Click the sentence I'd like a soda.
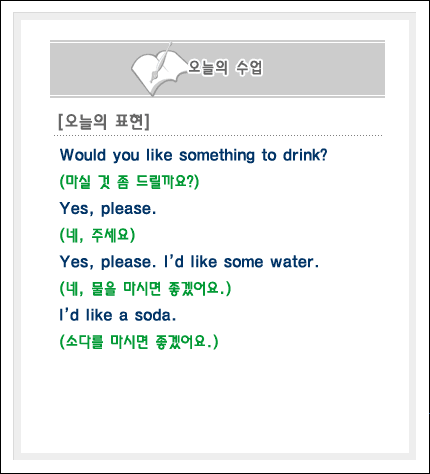Viewport: 430px width, 474px height. tap(118, 315)
